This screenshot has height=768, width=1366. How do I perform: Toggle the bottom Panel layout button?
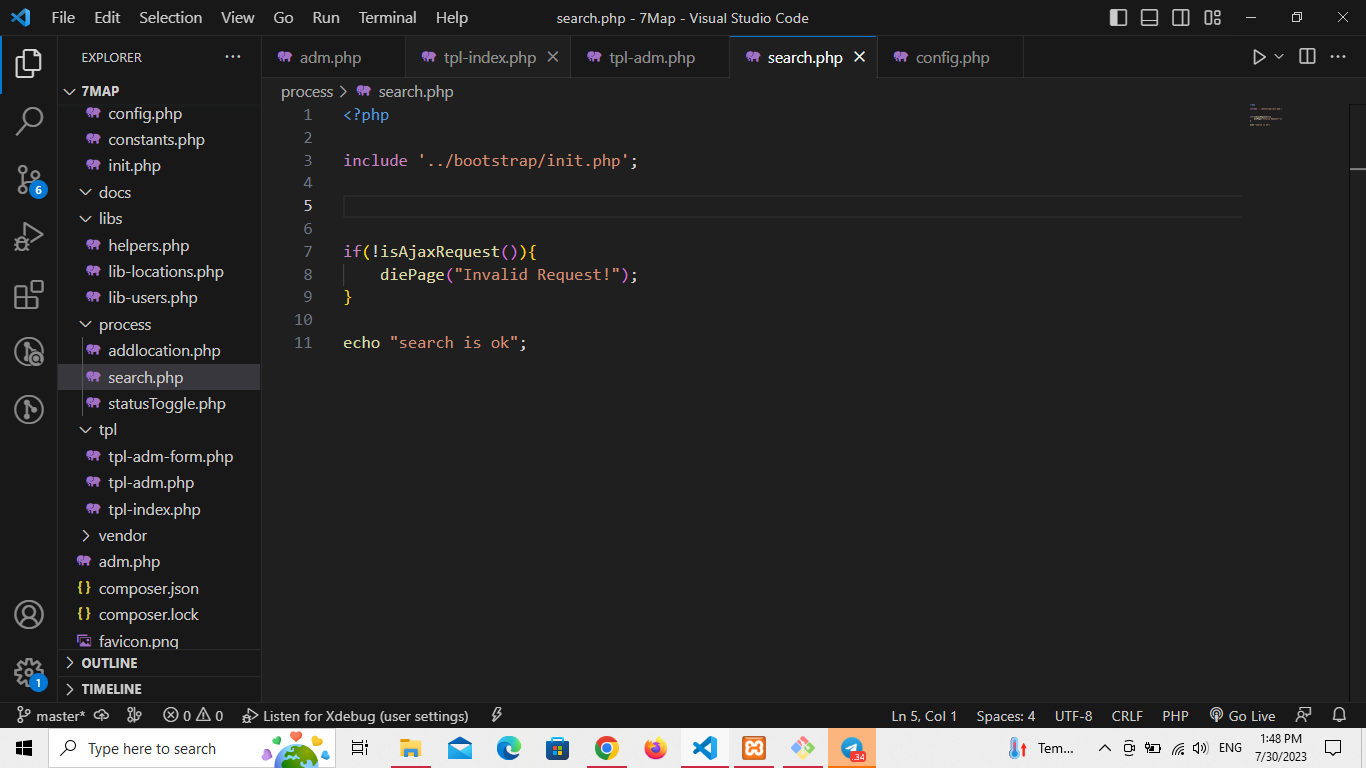[x=1150, y=18]
